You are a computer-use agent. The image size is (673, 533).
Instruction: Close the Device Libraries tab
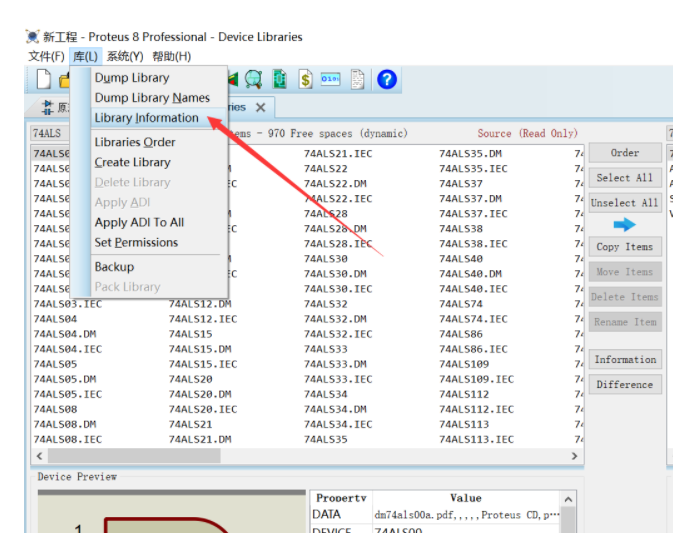coord(261,107)
